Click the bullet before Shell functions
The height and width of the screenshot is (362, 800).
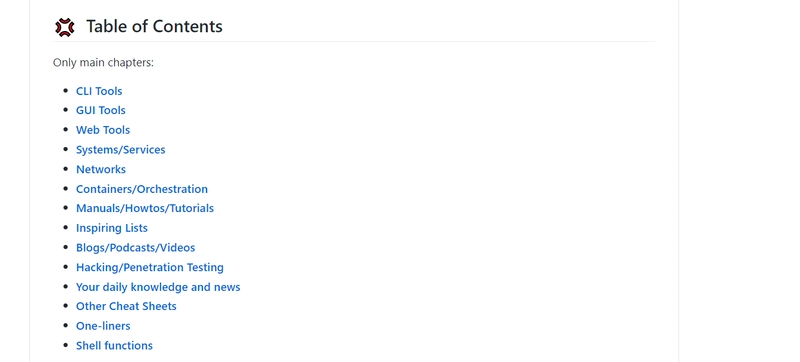click(65, 345)
